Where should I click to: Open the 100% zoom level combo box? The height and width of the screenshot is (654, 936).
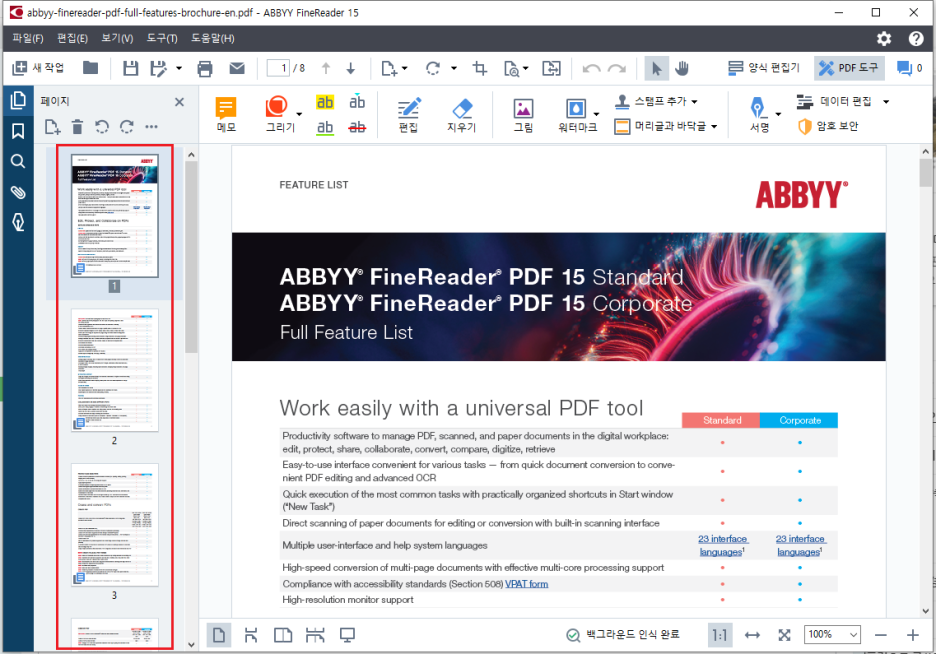(x=832, y=635)
